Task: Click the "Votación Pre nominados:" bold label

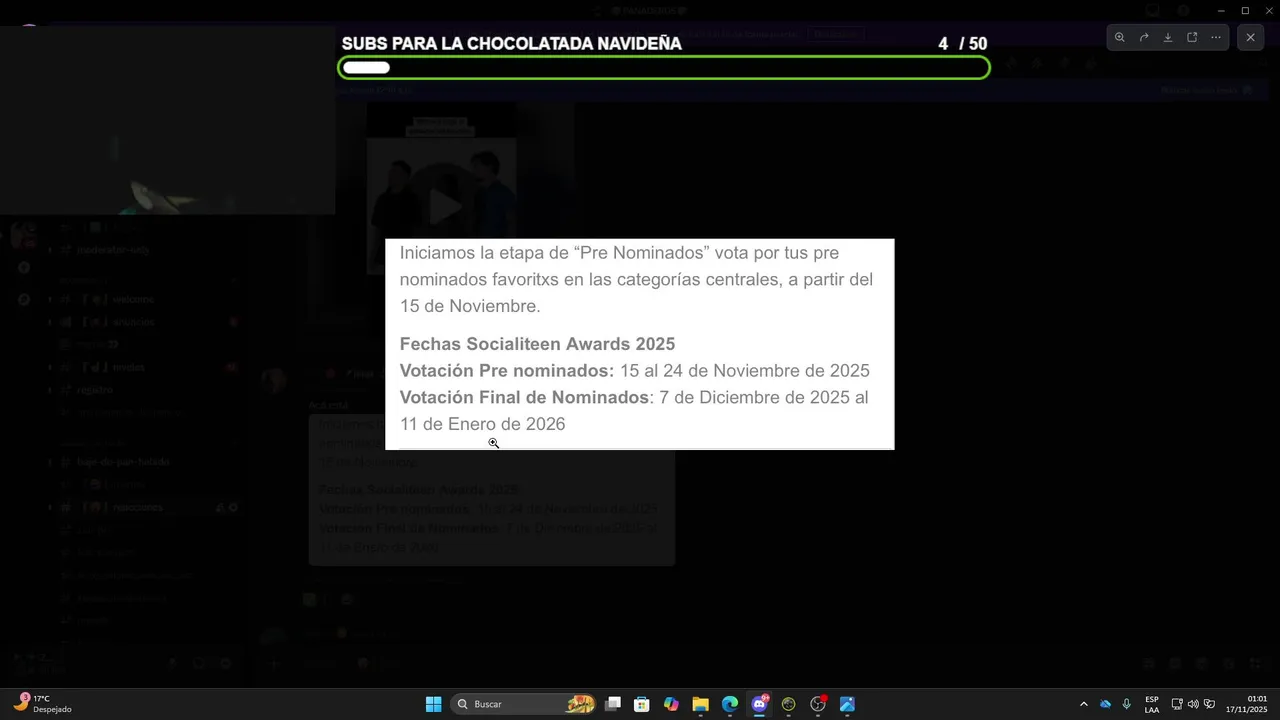Action: click(507, 371)
